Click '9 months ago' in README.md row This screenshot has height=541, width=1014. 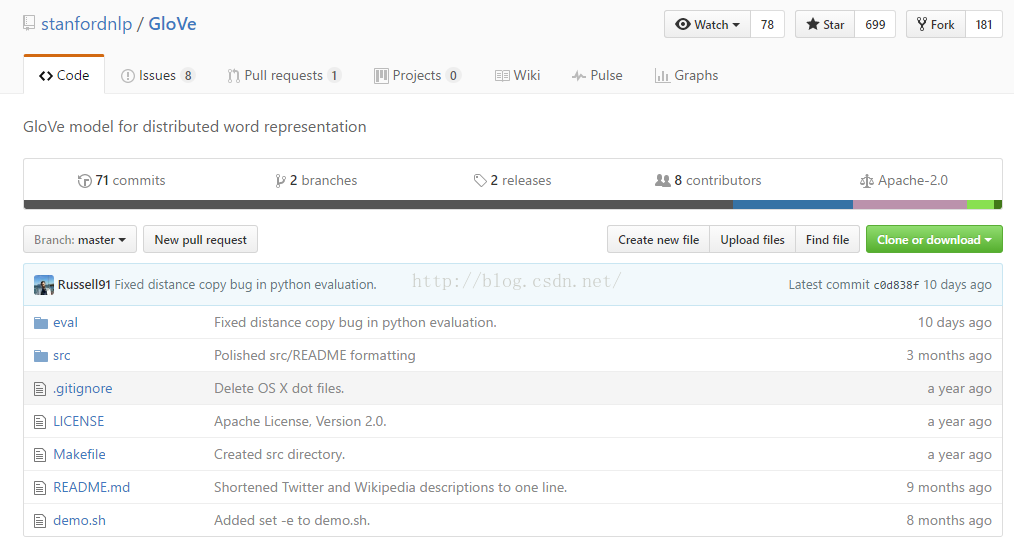949,487
